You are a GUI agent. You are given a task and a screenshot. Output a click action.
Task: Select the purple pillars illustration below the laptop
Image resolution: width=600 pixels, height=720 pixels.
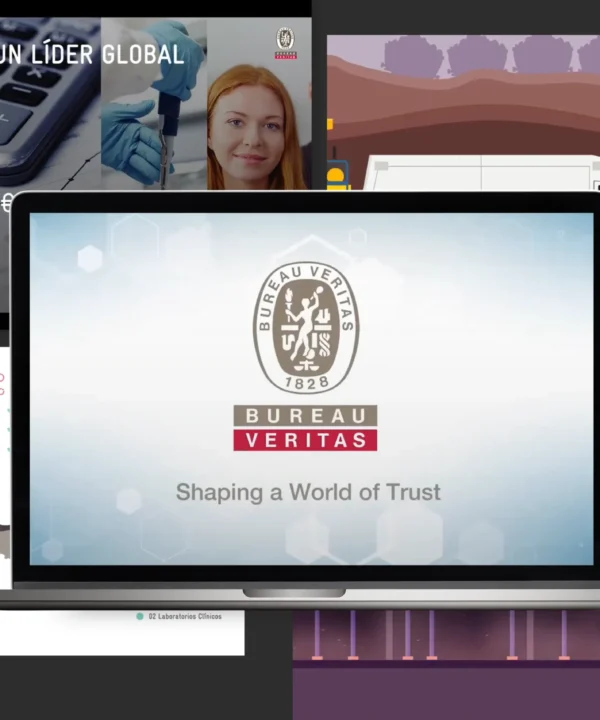coord(446,664)
